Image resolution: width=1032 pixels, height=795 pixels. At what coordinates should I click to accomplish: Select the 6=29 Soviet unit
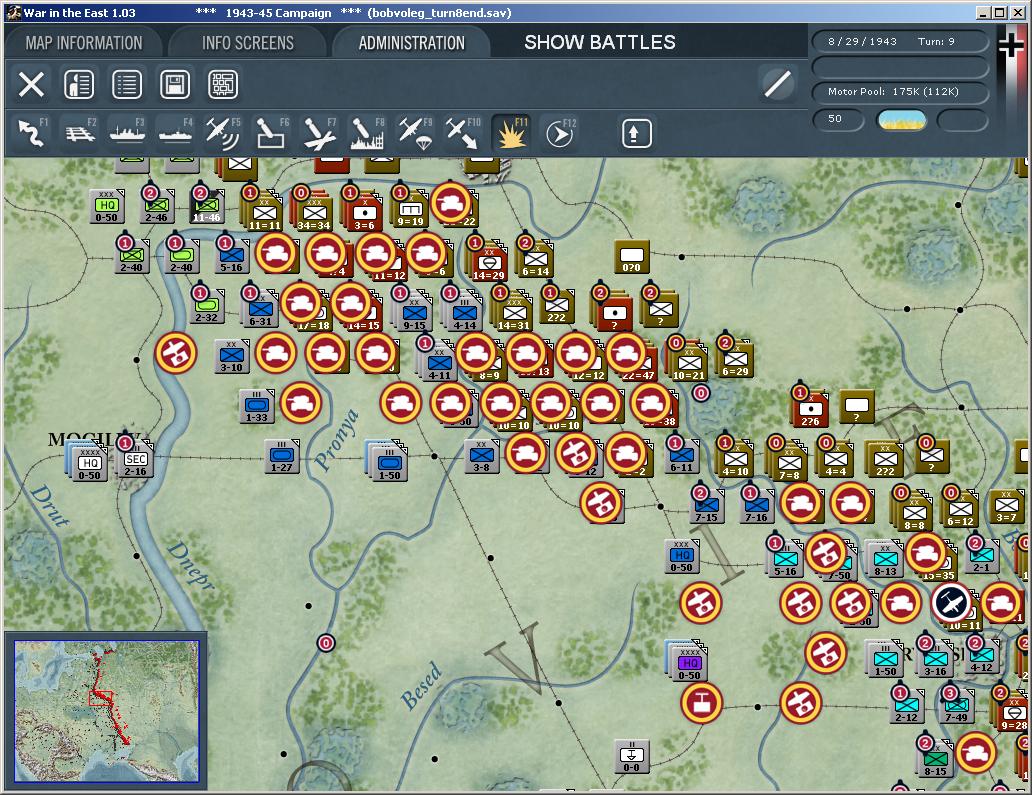pyautogui.click(x=735, y=359)
